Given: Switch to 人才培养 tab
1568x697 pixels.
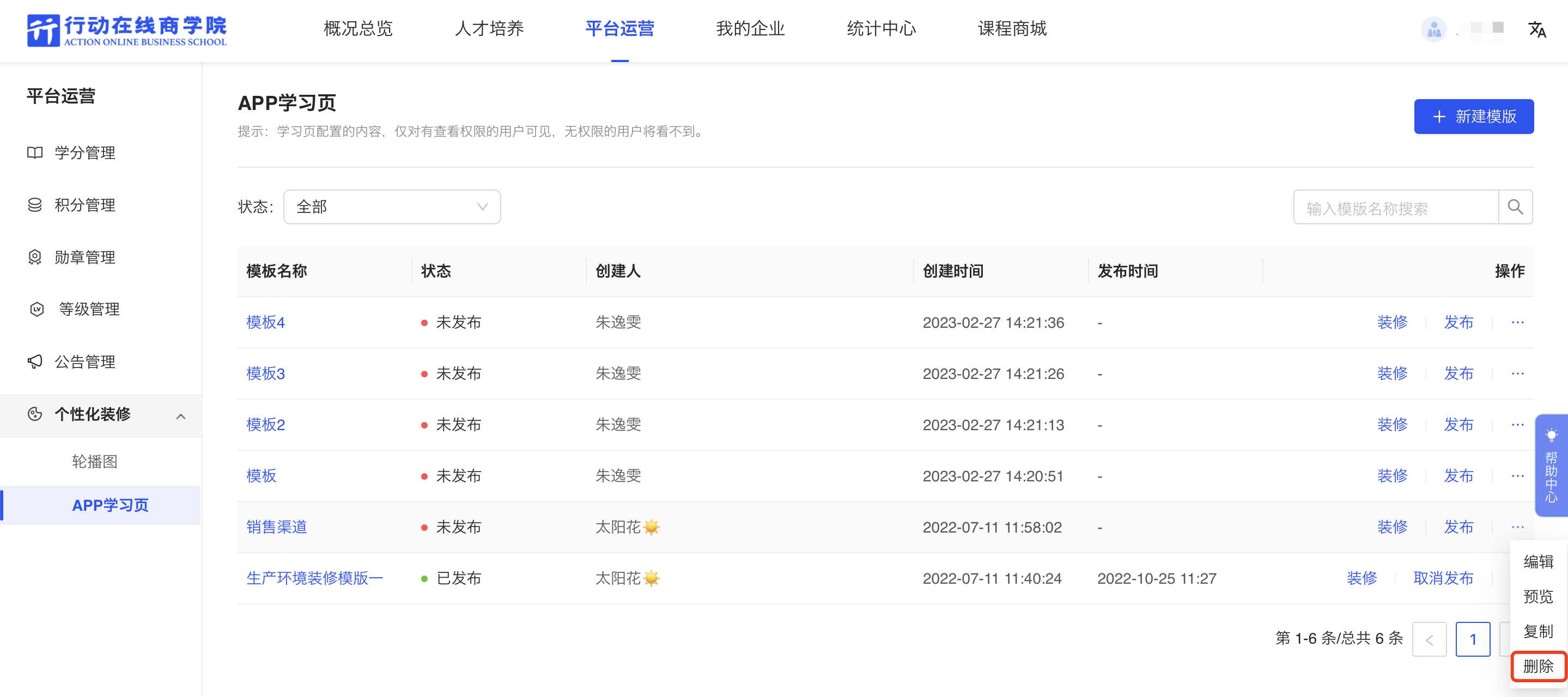Looking at the screenshot, I should tap(489, 28).
